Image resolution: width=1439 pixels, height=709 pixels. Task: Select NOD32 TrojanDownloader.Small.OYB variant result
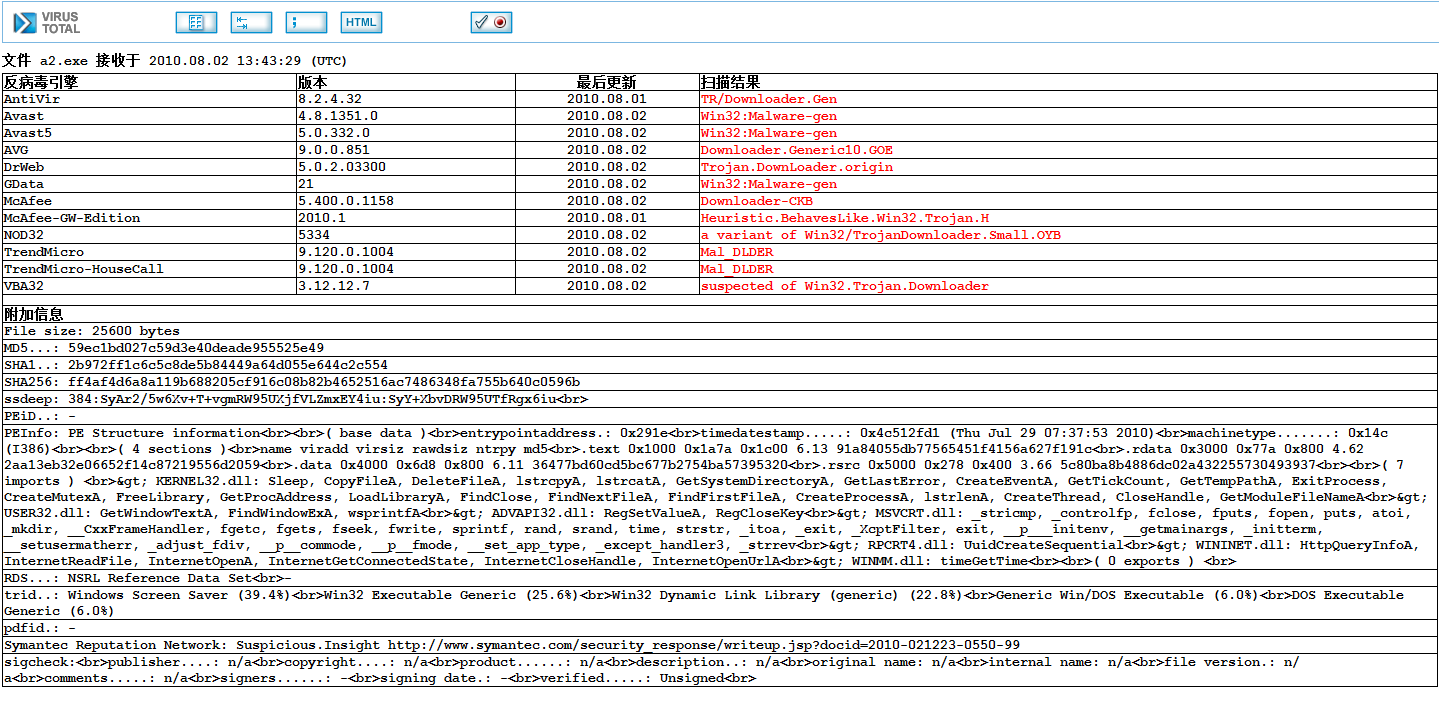[x=881, y=235]
